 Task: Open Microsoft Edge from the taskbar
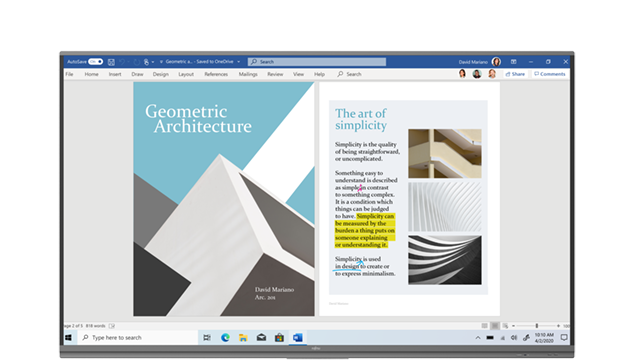click(225, 338)
